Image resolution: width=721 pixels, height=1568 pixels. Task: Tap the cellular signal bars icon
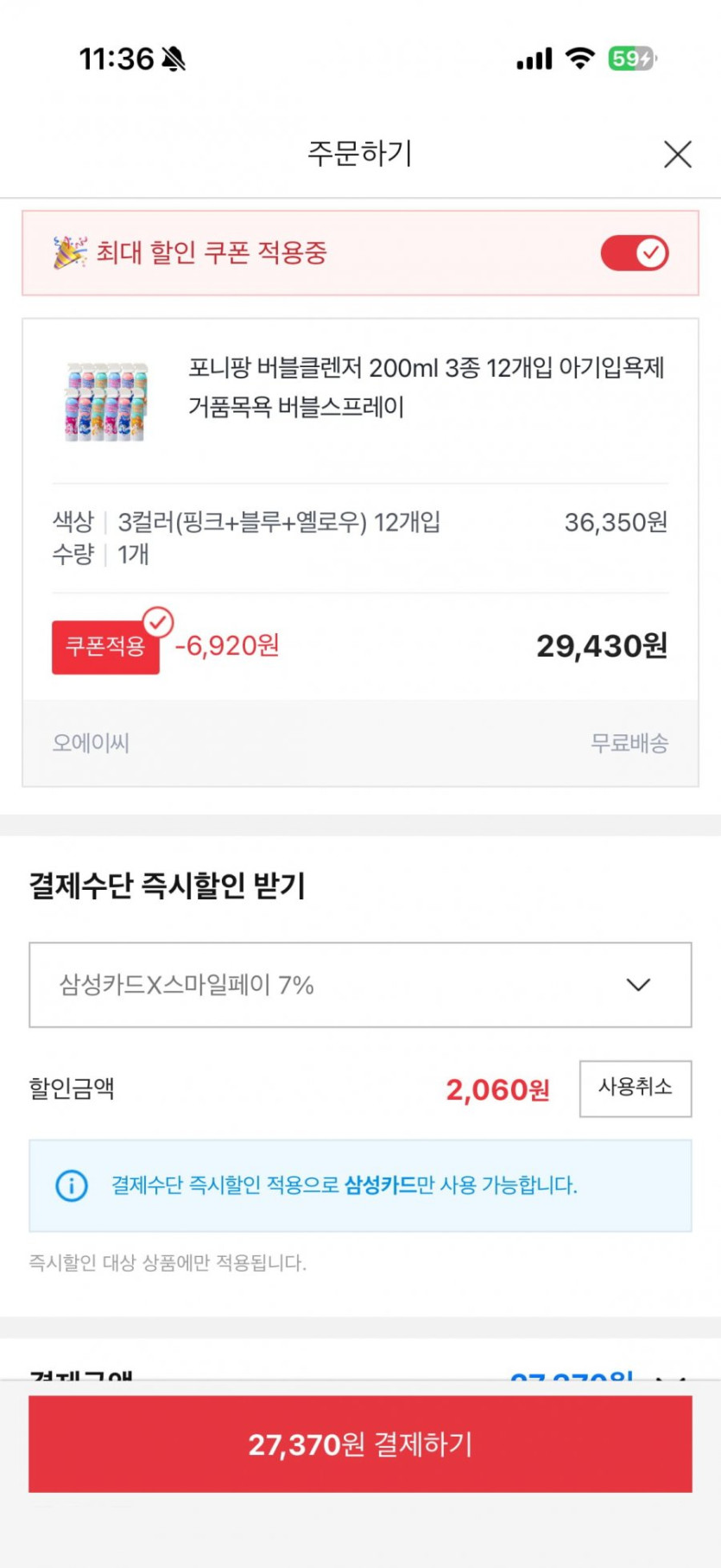(534, 59)
